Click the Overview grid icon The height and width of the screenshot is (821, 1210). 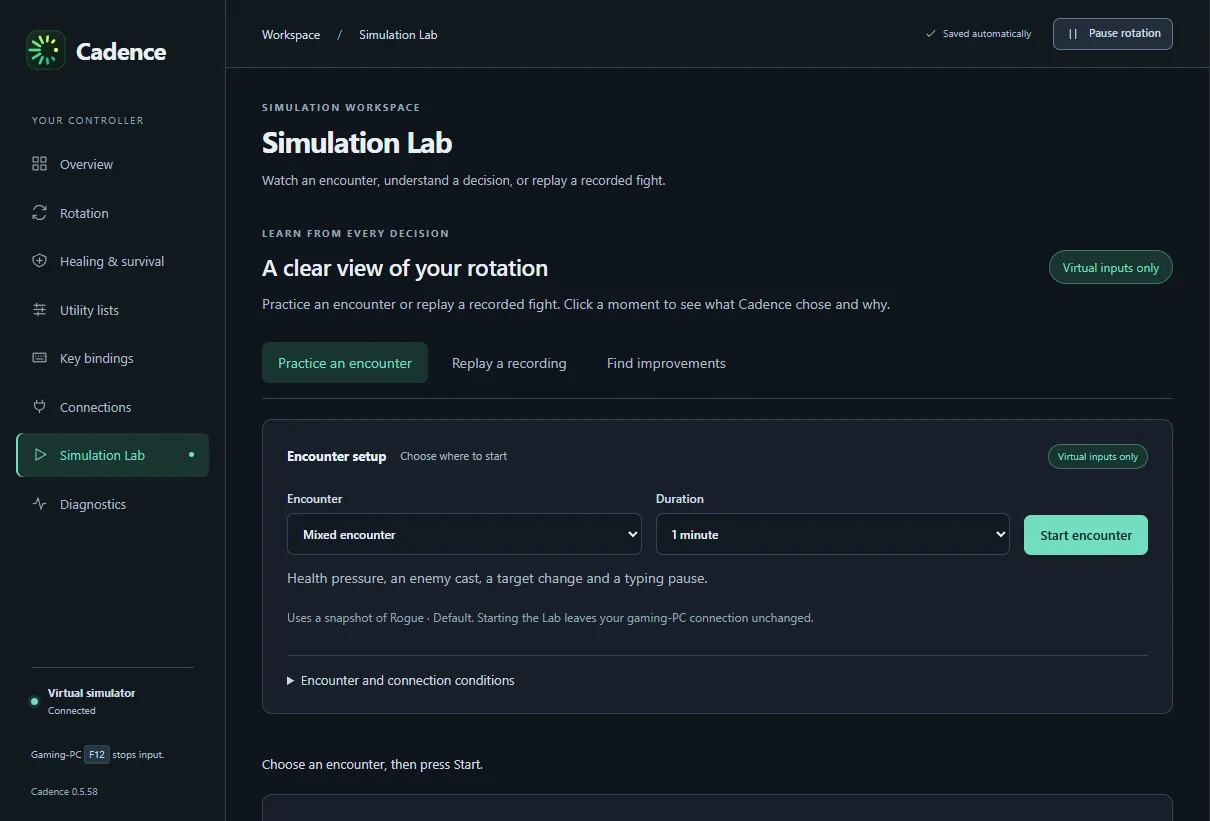(40, 164)
